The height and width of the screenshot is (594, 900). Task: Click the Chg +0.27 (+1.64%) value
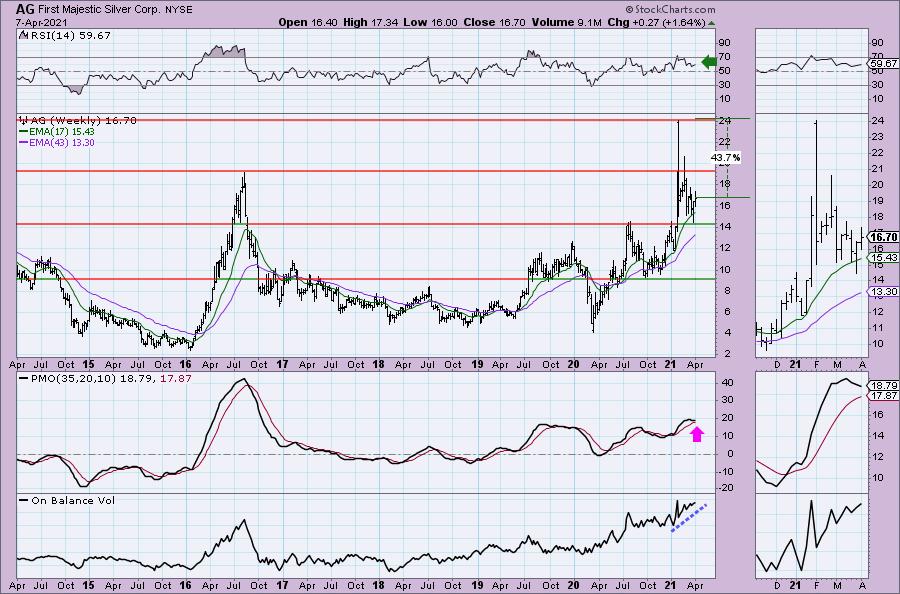click(656, 22)
